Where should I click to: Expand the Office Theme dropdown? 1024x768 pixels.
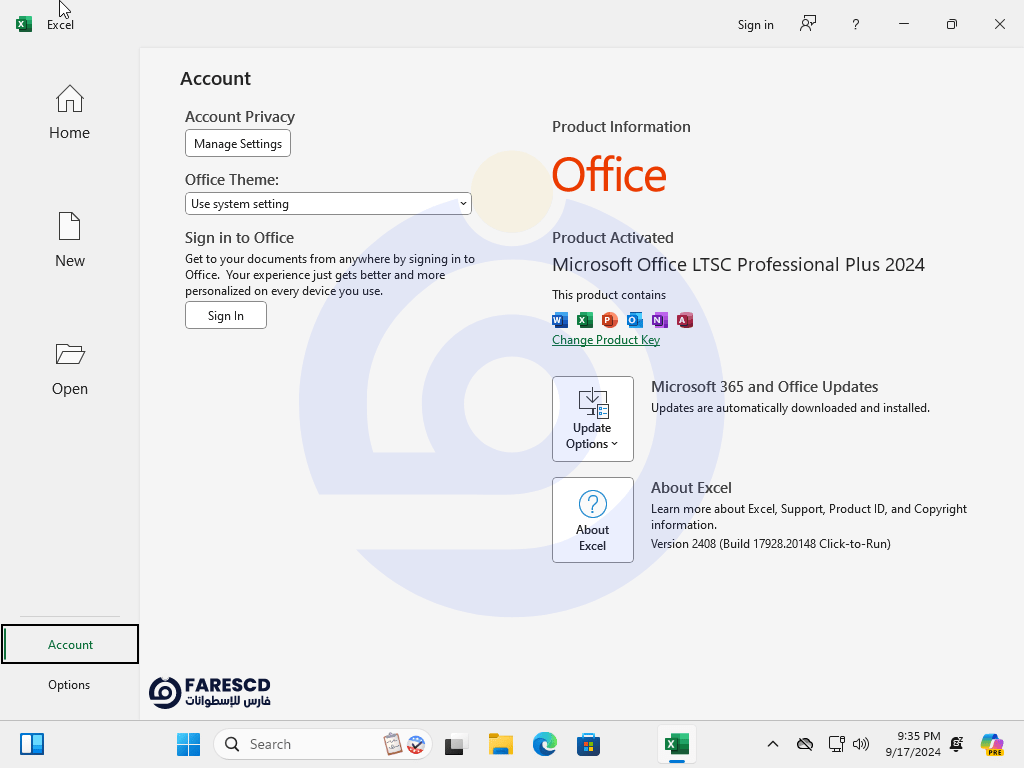[x=328, y=204]
